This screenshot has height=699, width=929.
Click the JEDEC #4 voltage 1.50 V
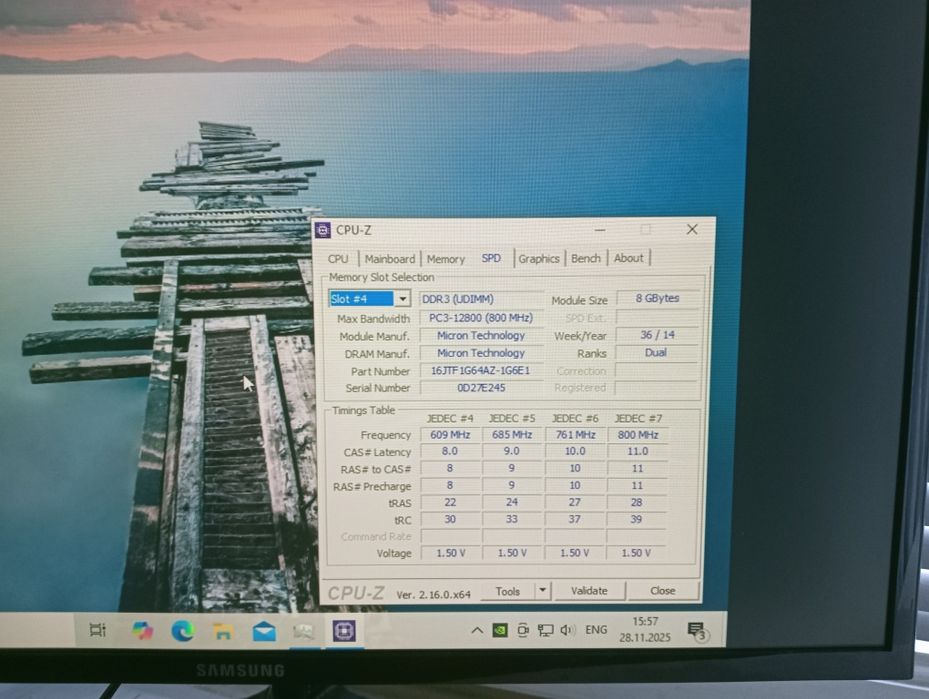click(450, 553)
